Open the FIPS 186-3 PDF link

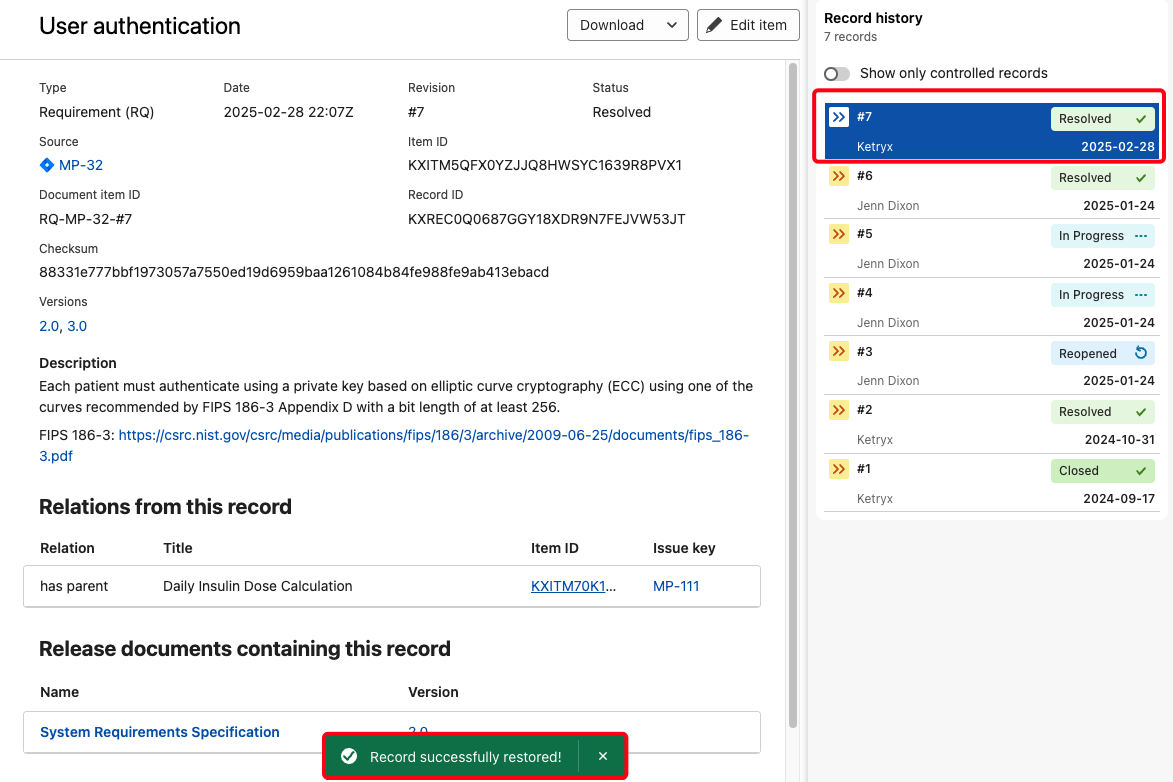pyautogui.click(x=393, y=445)
